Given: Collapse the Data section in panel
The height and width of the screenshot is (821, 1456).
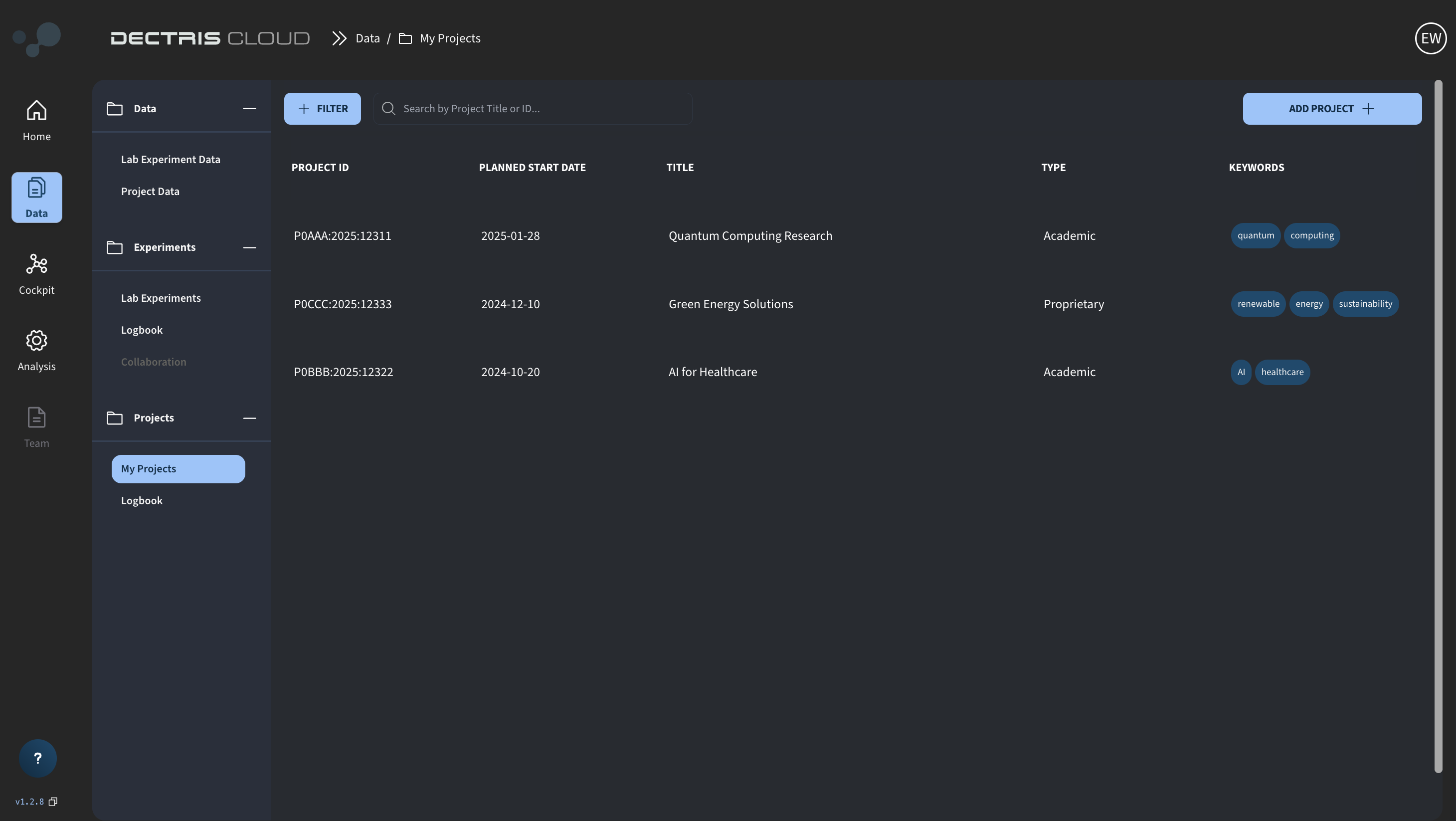Looking at the screenshot, I should coord(249,109).
